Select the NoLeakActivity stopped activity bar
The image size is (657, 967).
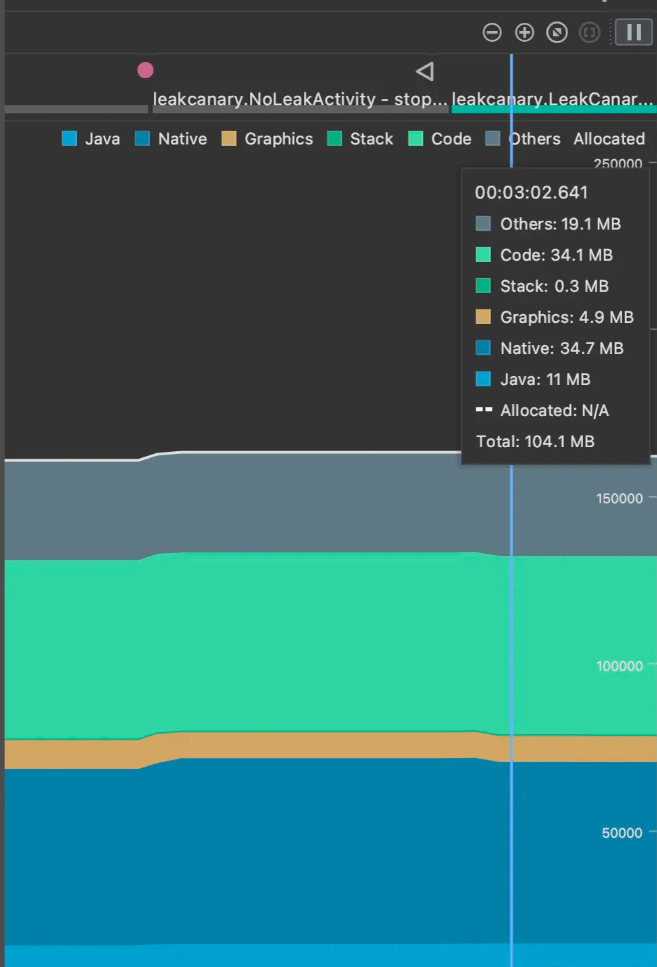pos(300,109)
